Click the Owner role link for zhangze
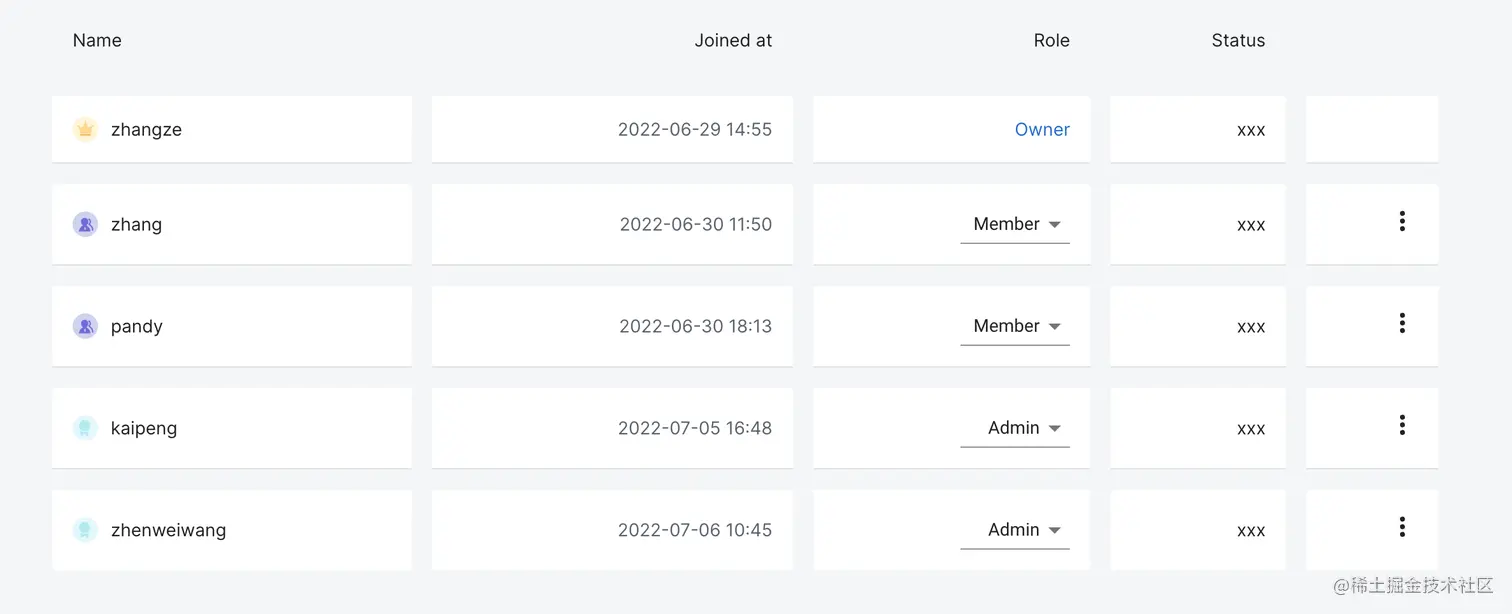The image size is (1512, 614). (x=1042, y=129)
